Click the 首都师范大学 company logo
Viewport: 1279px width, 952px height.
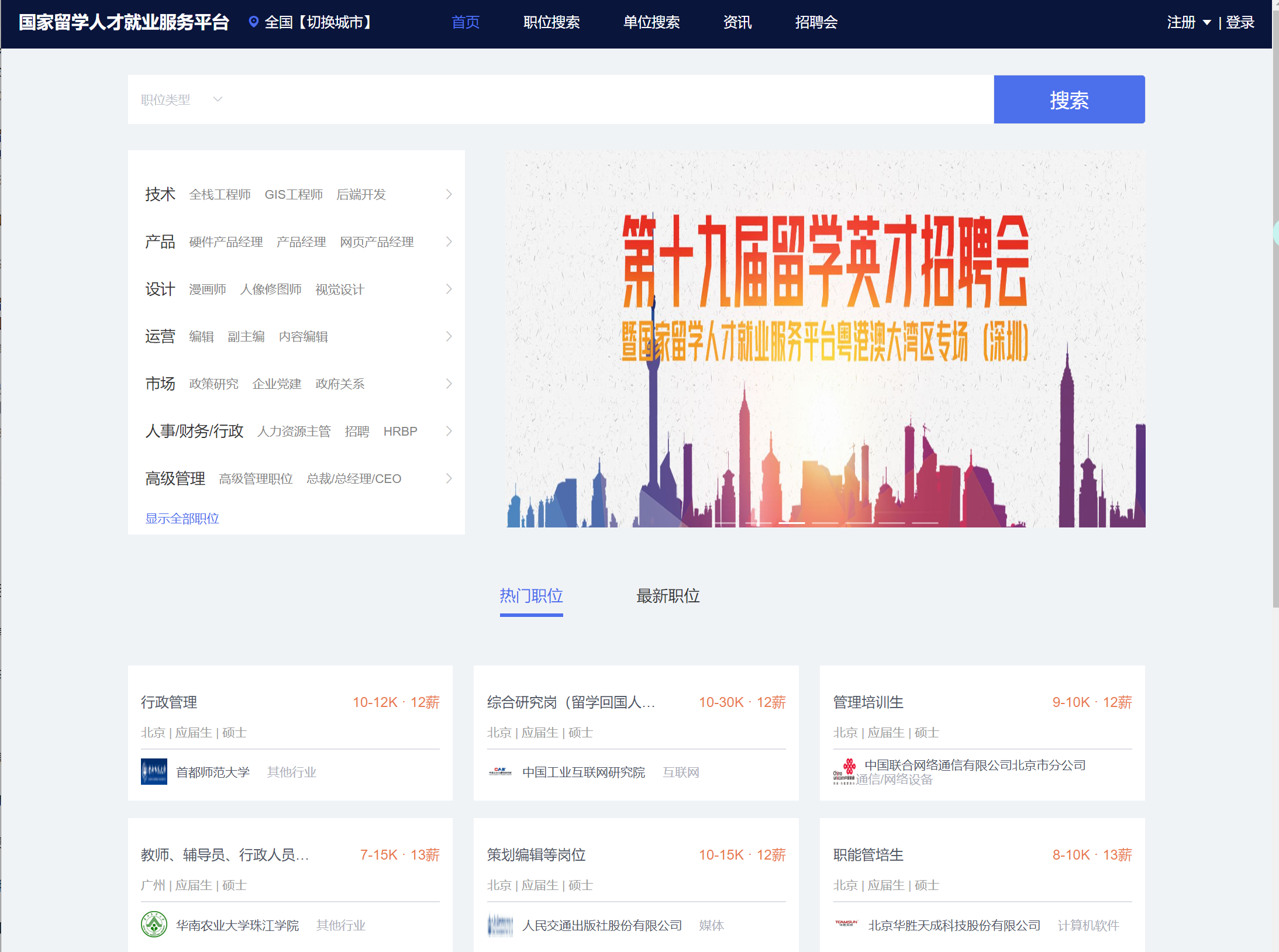point(154,772)
